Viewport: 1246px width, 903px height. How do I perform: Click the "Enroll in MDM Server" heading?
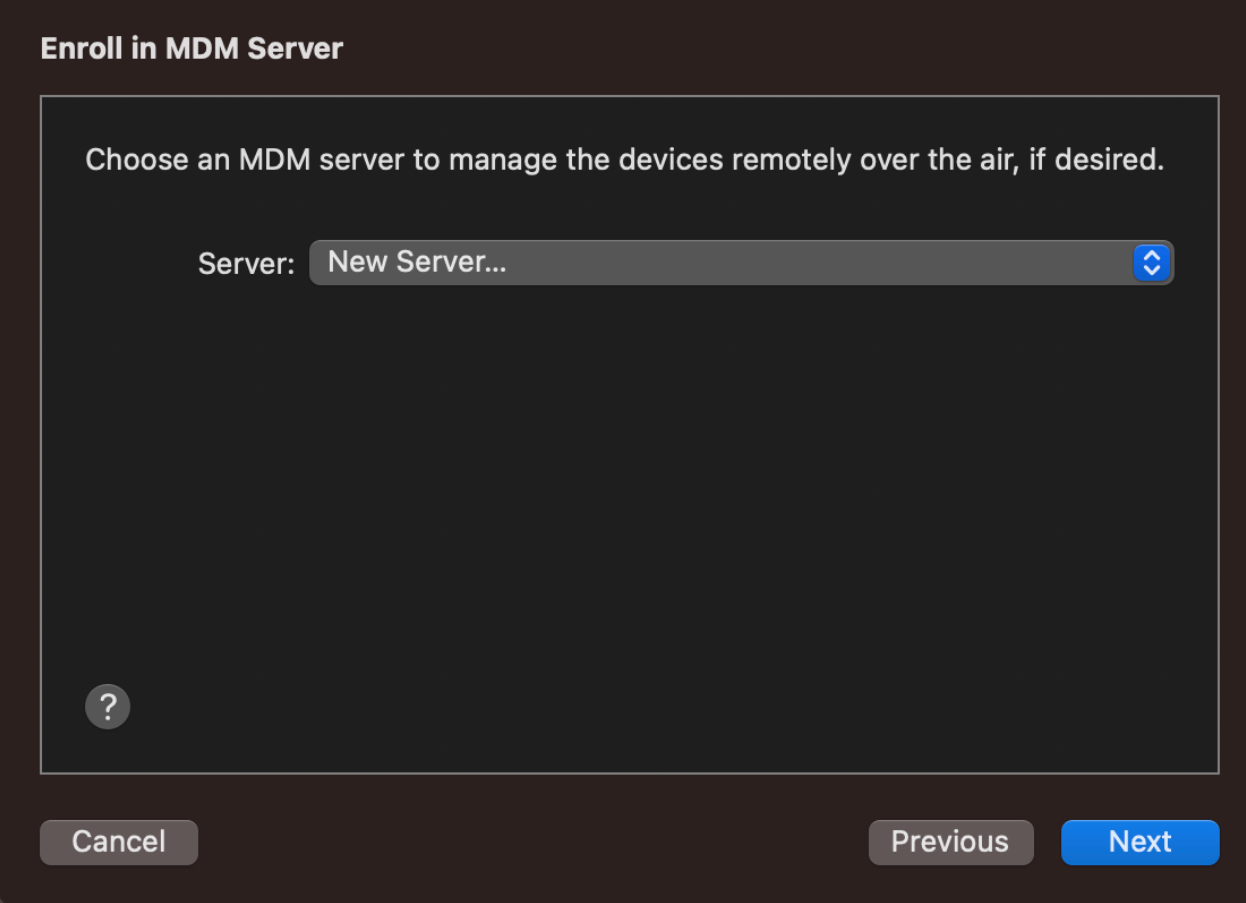192,48
